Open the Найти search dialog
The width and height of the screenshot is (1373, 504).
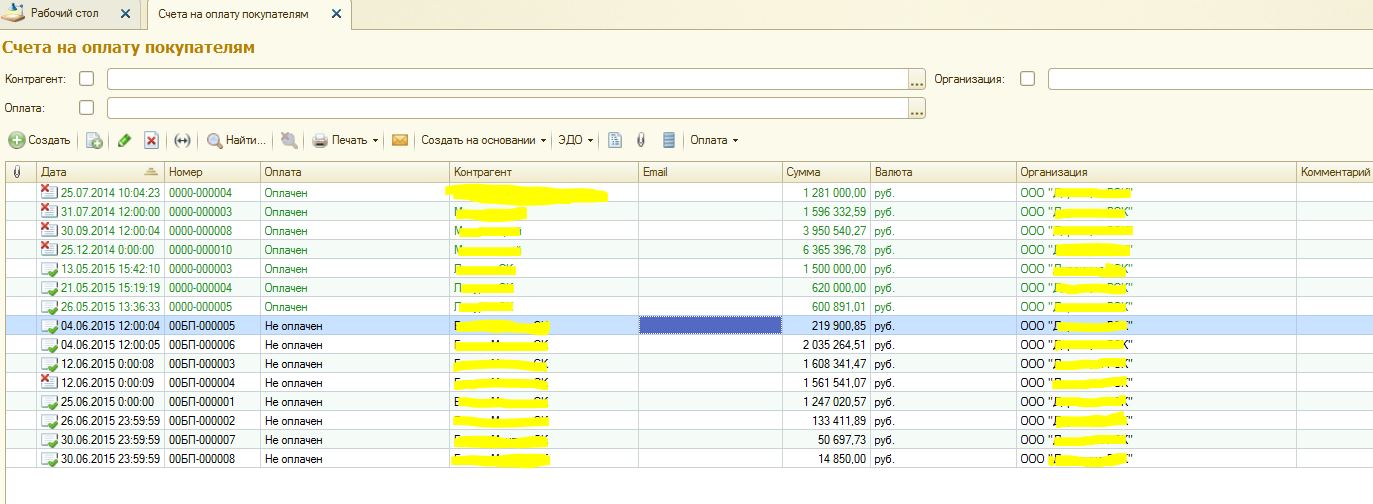click(x=237, y=140)
